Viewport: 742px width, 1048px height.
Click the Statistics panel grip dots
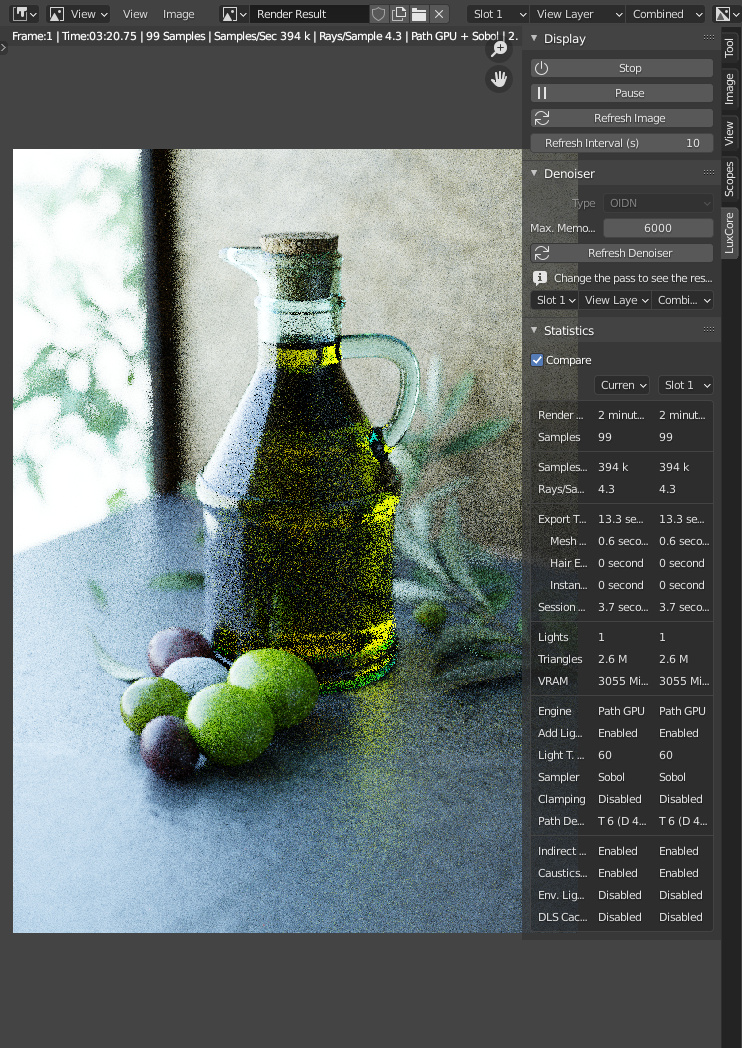[709, 330]
